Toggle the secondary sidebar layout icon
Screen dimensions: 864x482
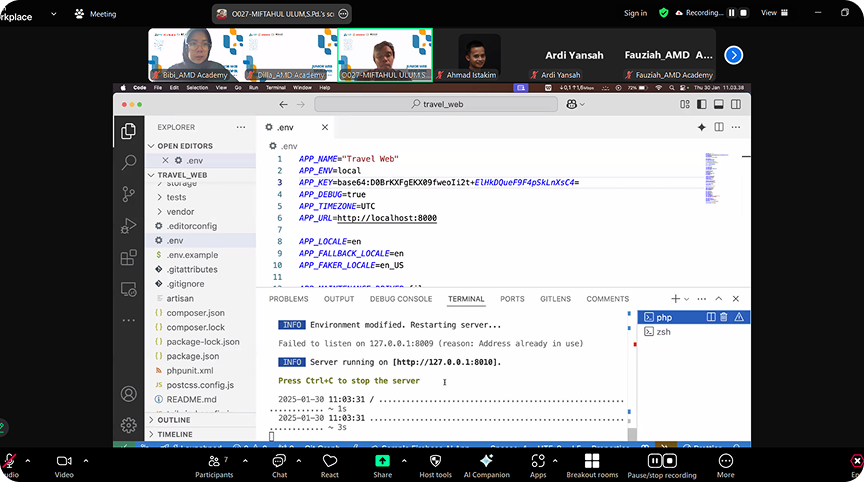pos(736,104)
